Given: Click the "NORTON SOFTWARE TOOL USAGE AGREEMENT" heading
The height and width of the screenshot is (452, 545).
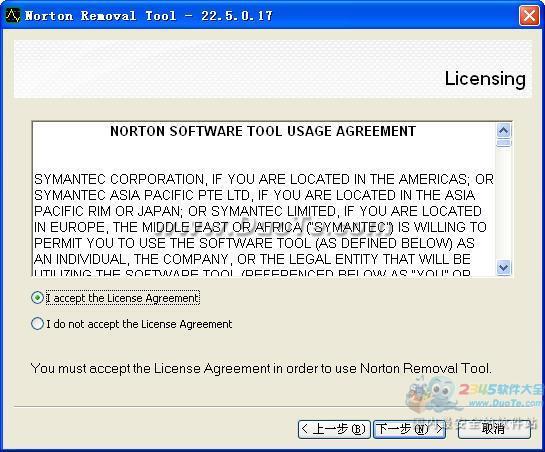Looking at the screenshot, I should pyautogui.click(x=263, y=131).
